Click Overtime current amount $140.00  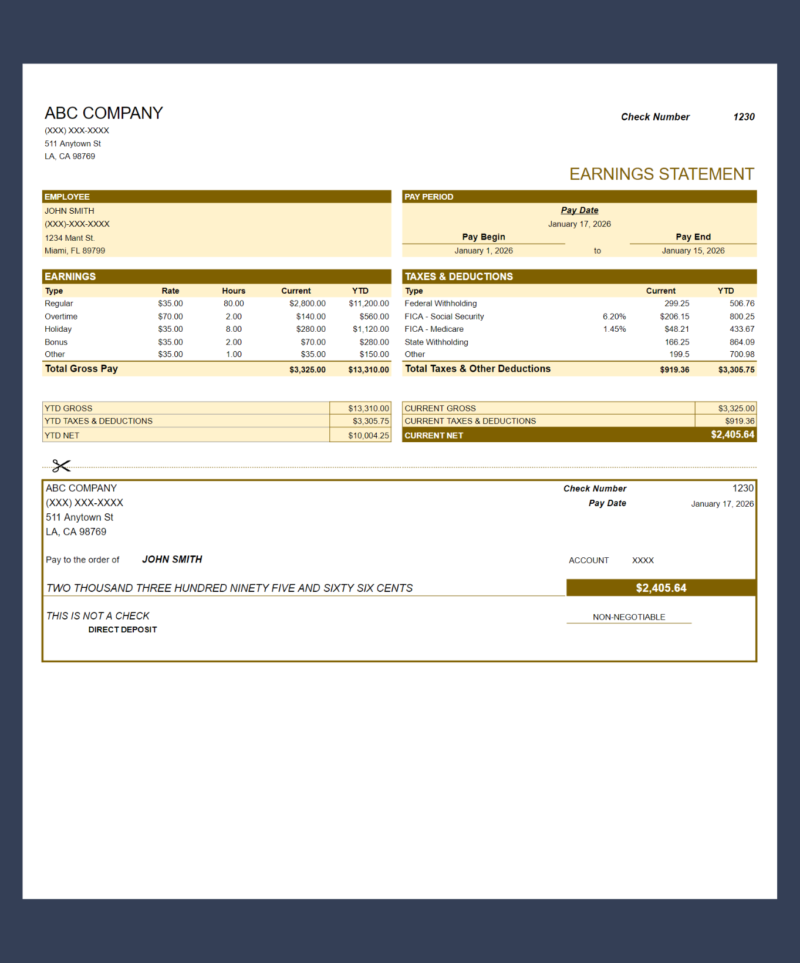pos(311,316)
